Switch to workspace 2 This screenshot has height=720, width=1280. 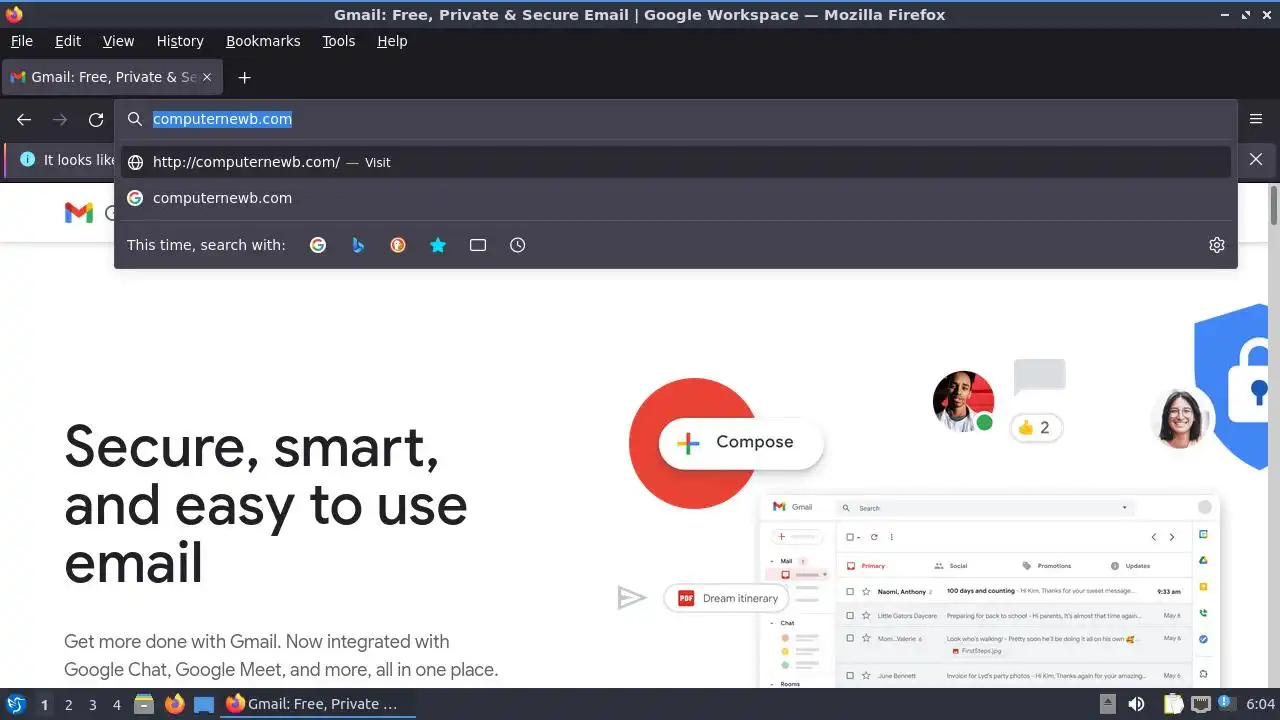[x=68, y=705]
